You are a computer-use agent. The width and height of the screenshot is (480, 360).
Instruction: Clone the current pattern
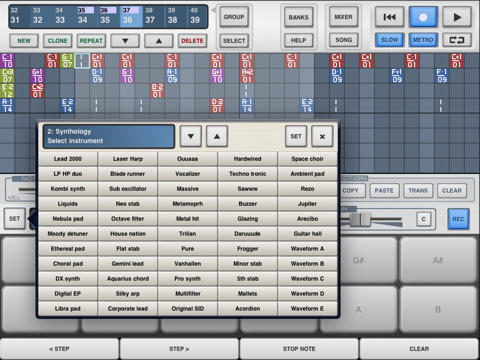(58, 41)
